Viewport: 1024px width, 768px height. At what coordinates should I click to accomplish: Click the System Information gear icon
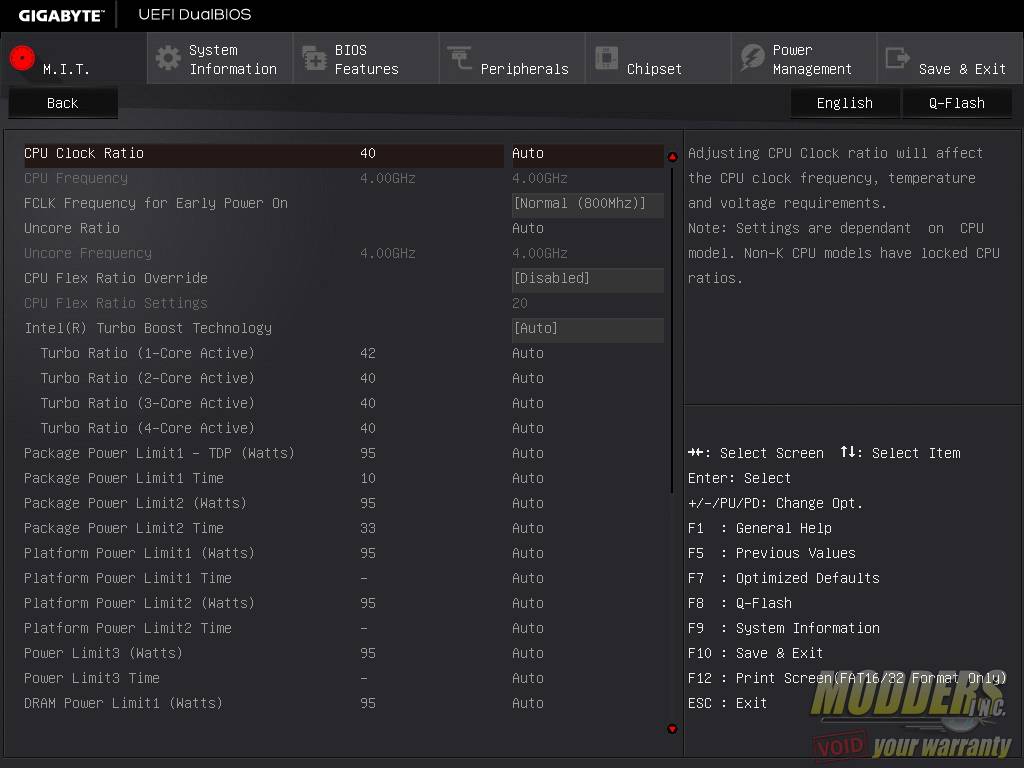point(168,58)
